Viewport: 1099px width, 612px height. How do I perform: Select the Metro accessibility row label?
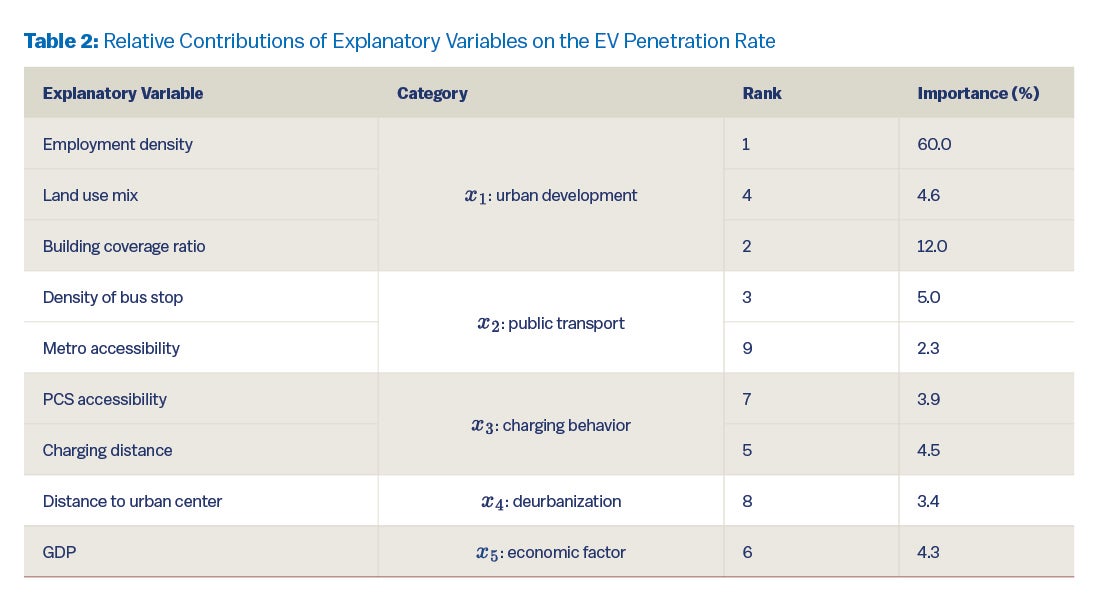[111, 348]
